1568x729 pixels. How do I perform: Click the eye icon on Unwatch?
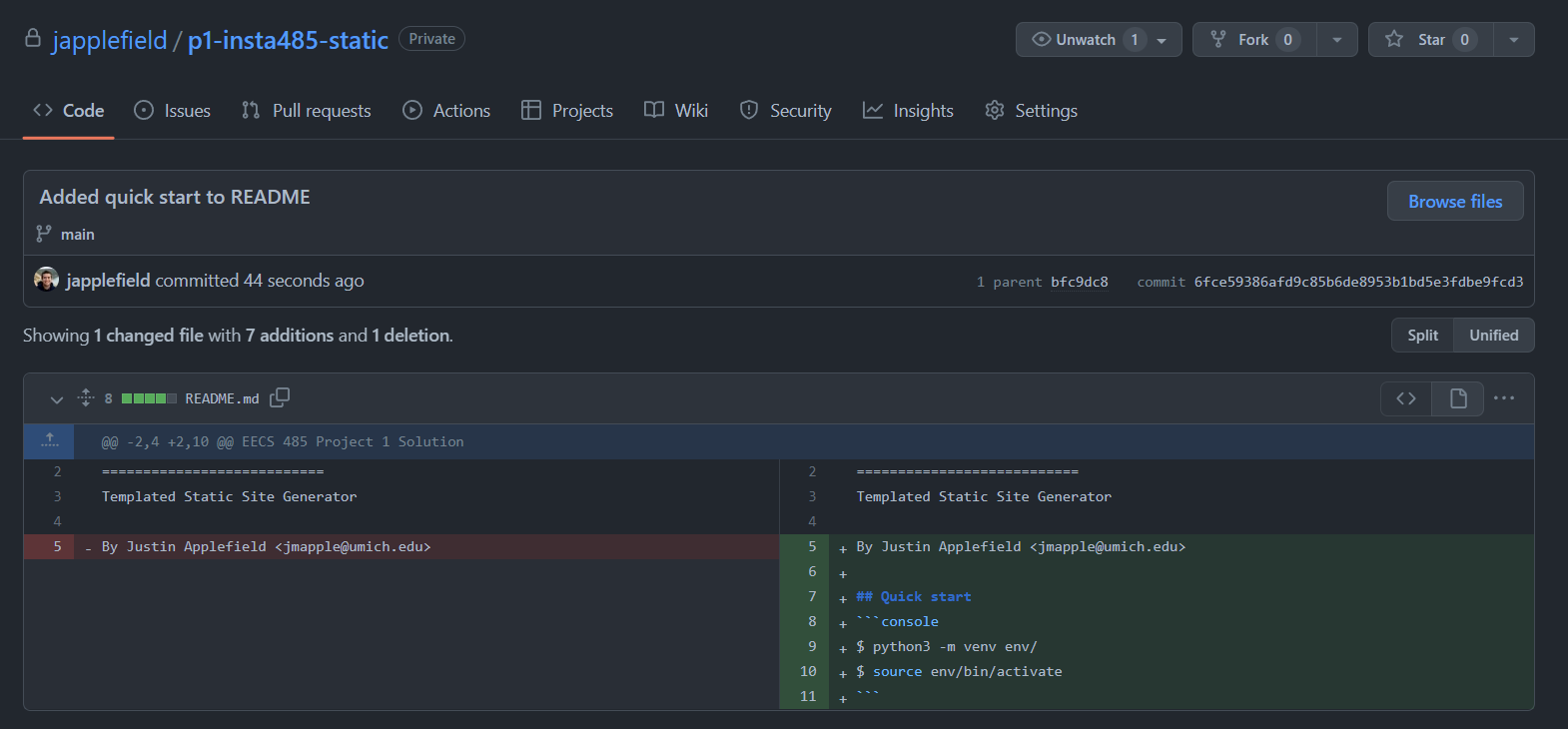click(1042, 40)
